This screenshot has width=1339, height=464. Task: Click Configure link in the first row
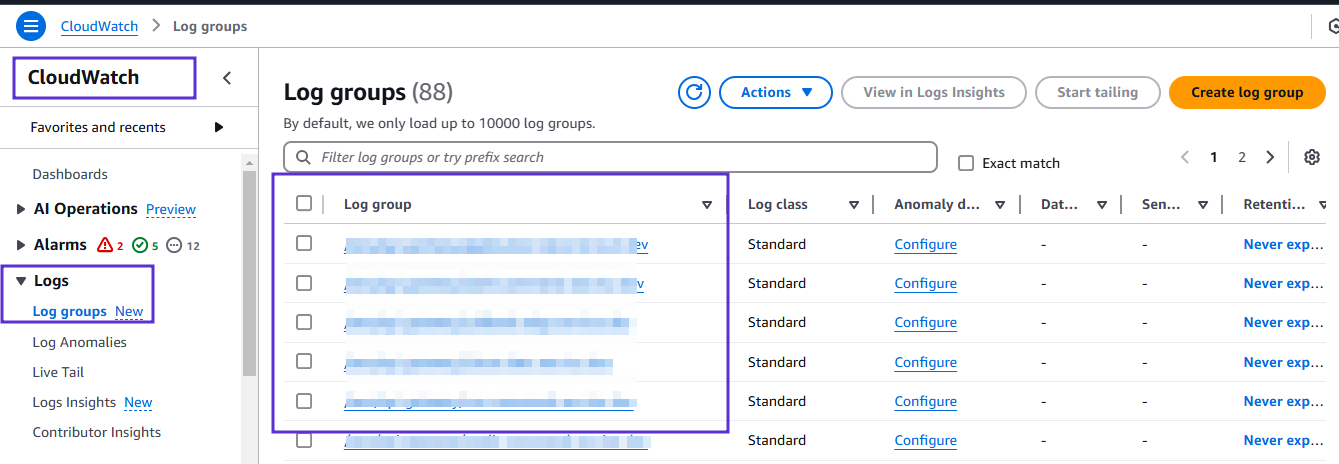click(x=926, y=244)
